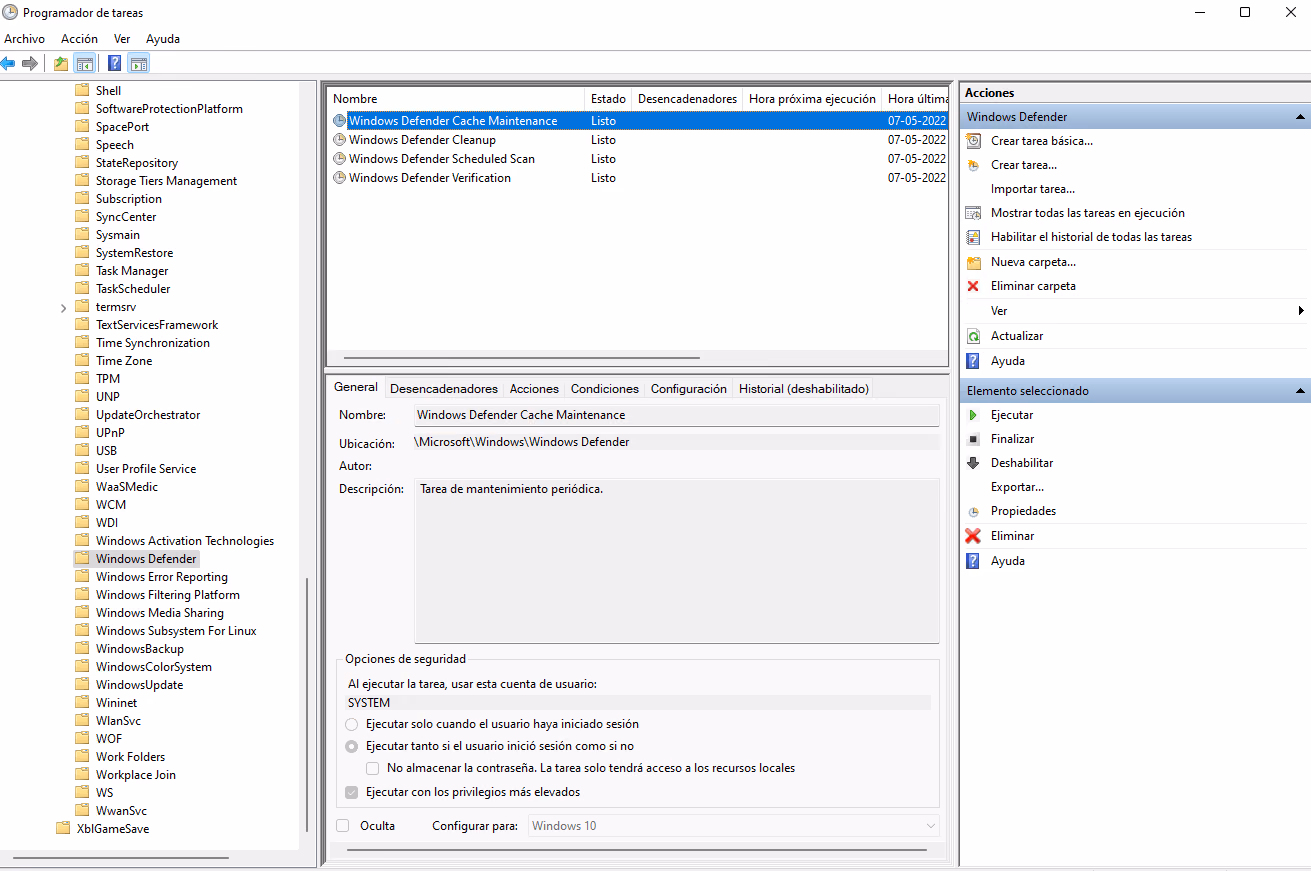1311x871 pixels.
Task: Sort by Hora próxima ejecución column header
Action: 812,99
